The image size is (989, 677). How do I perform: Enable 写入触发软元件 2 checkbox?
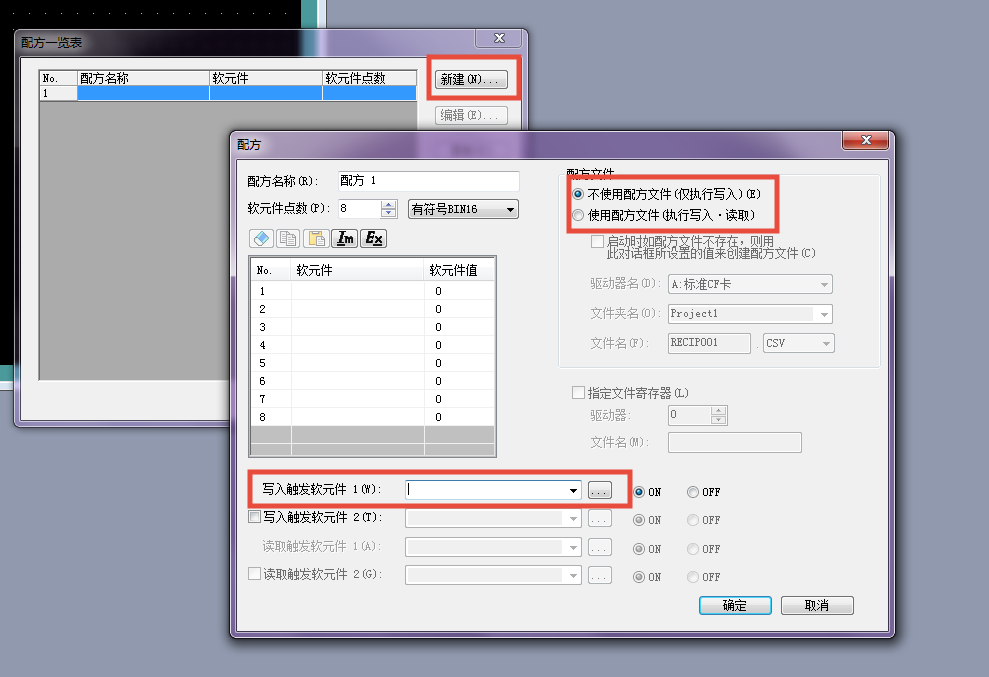coord(254,517)
